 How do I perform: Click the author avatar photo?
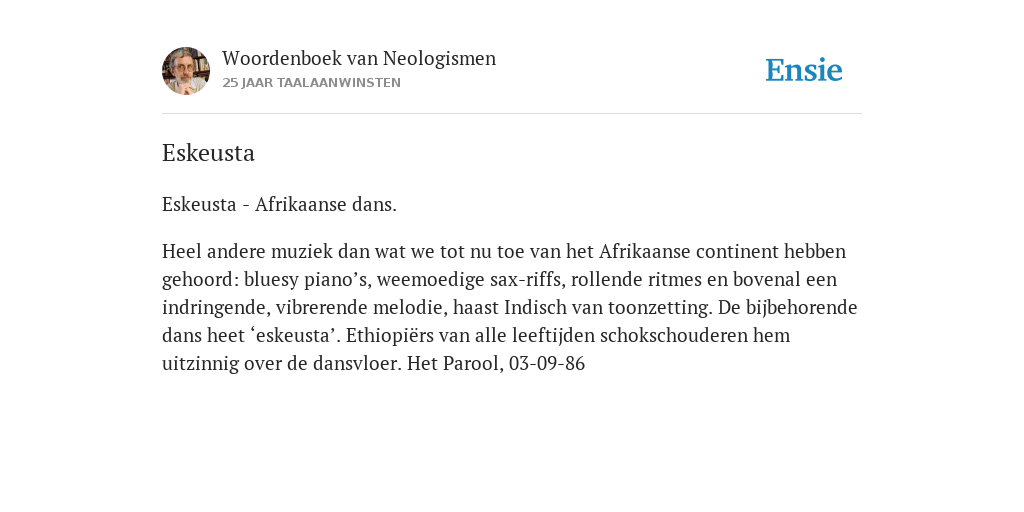tap(186, 71)
